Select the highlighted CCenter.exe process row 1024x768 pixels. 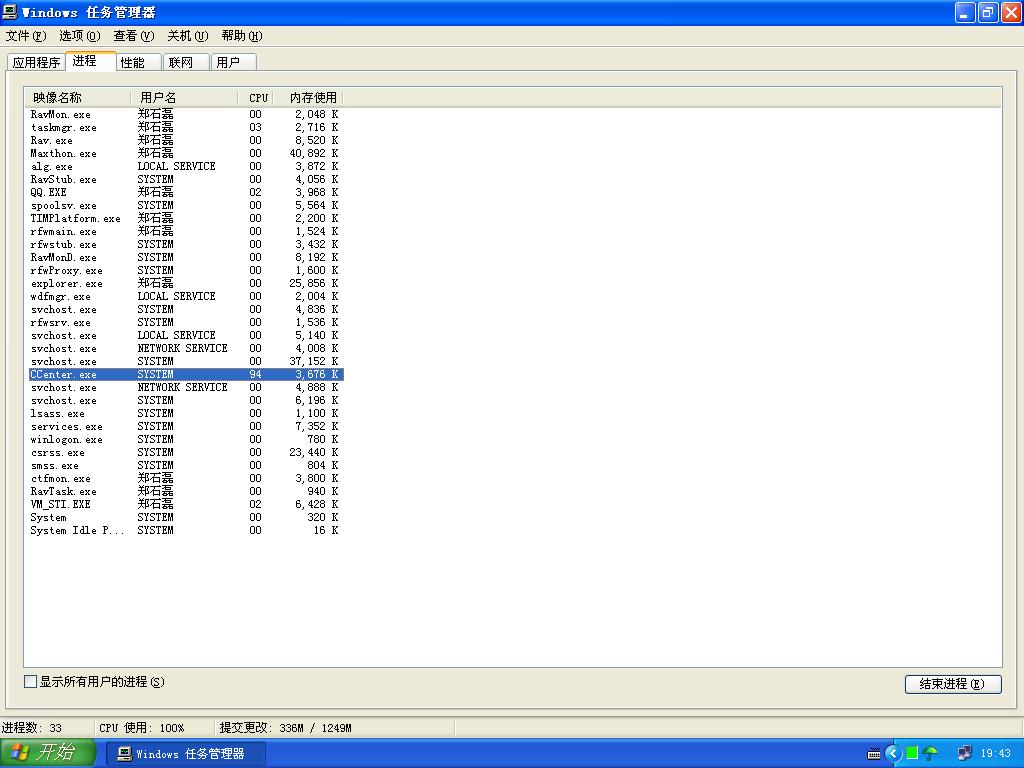pyautogui.click(x=185, y=375)
